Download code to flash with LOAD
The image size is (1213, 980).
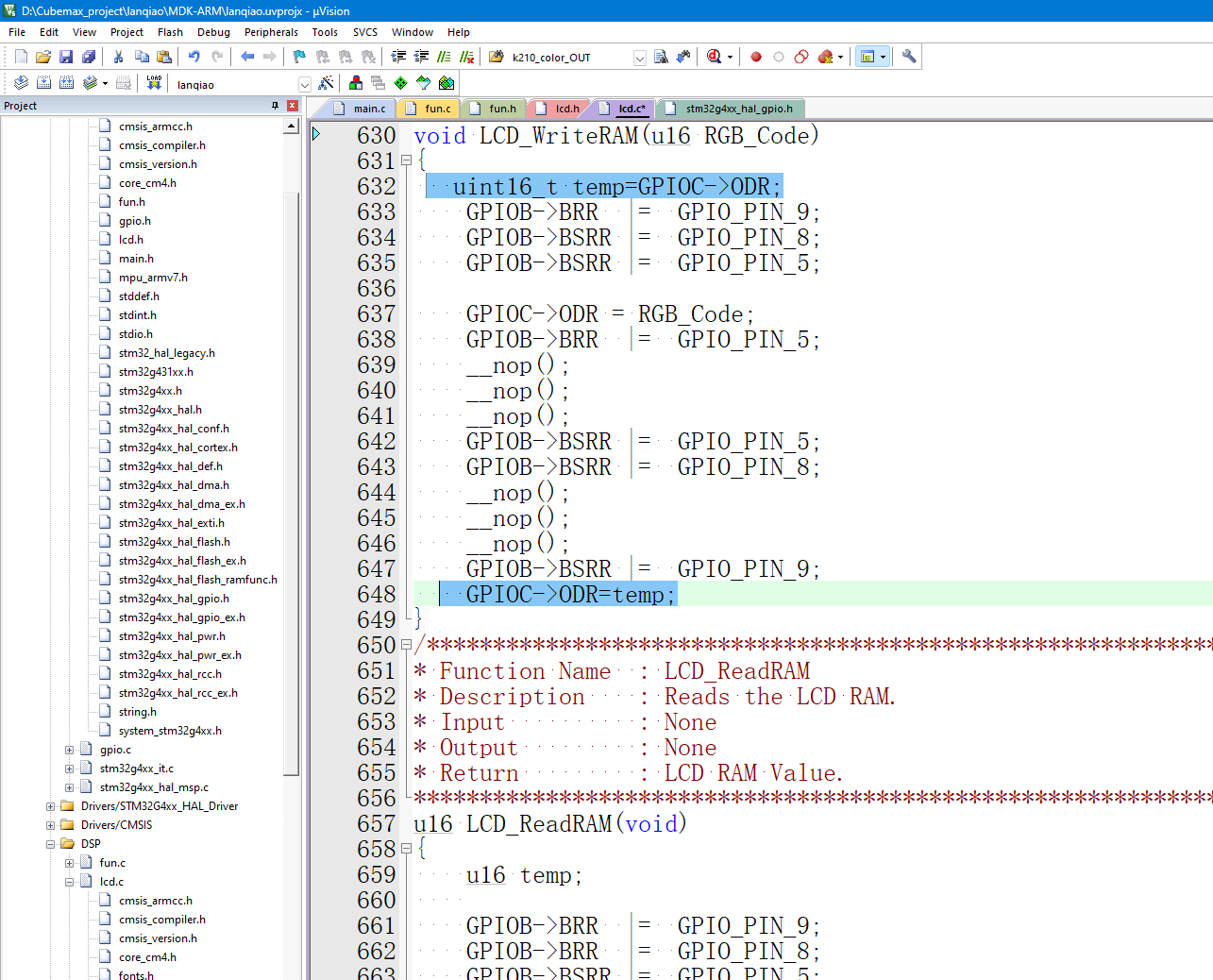(154, 83)
